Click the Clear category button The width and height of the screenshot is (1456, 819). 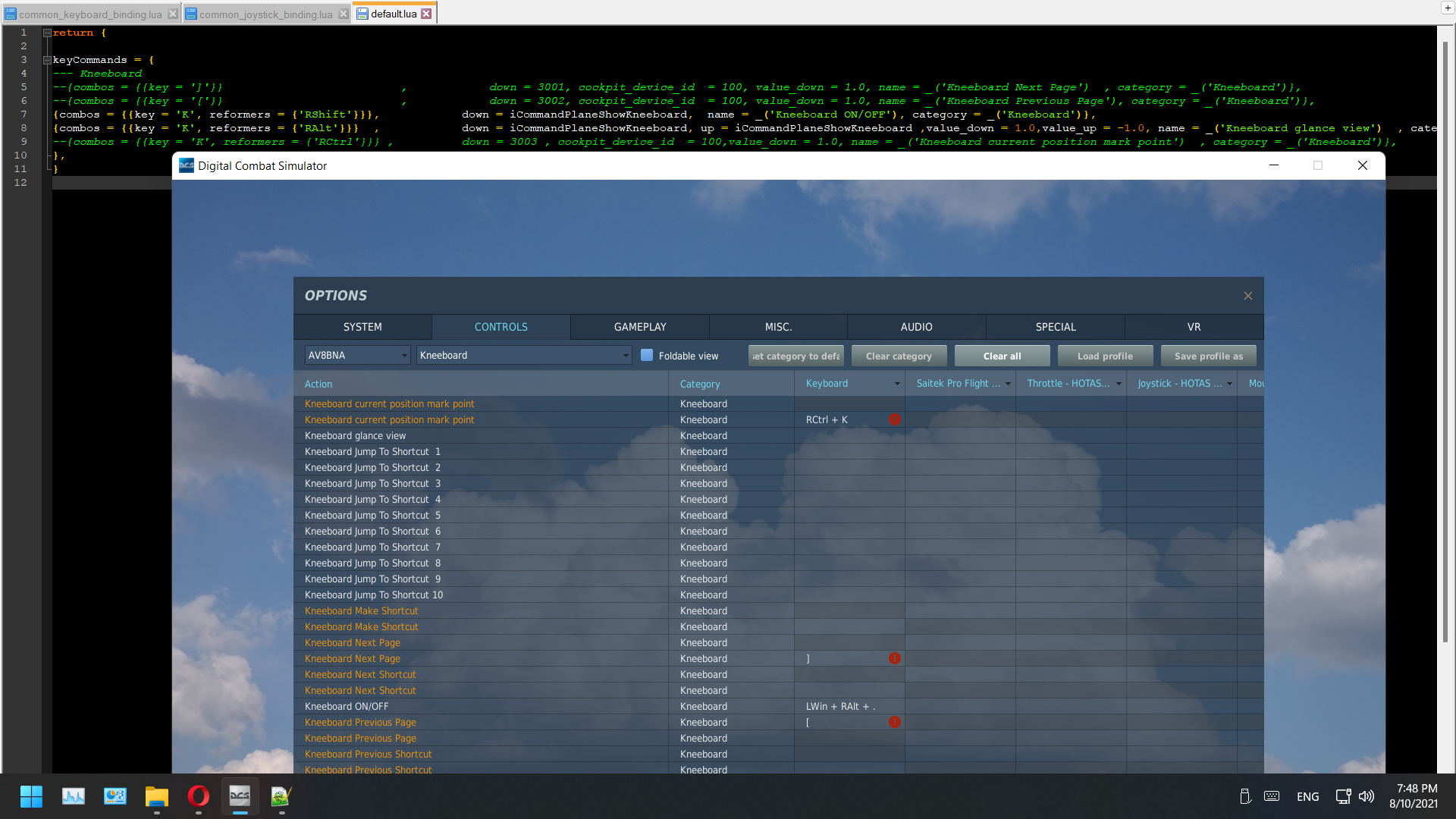pos(899,356)
